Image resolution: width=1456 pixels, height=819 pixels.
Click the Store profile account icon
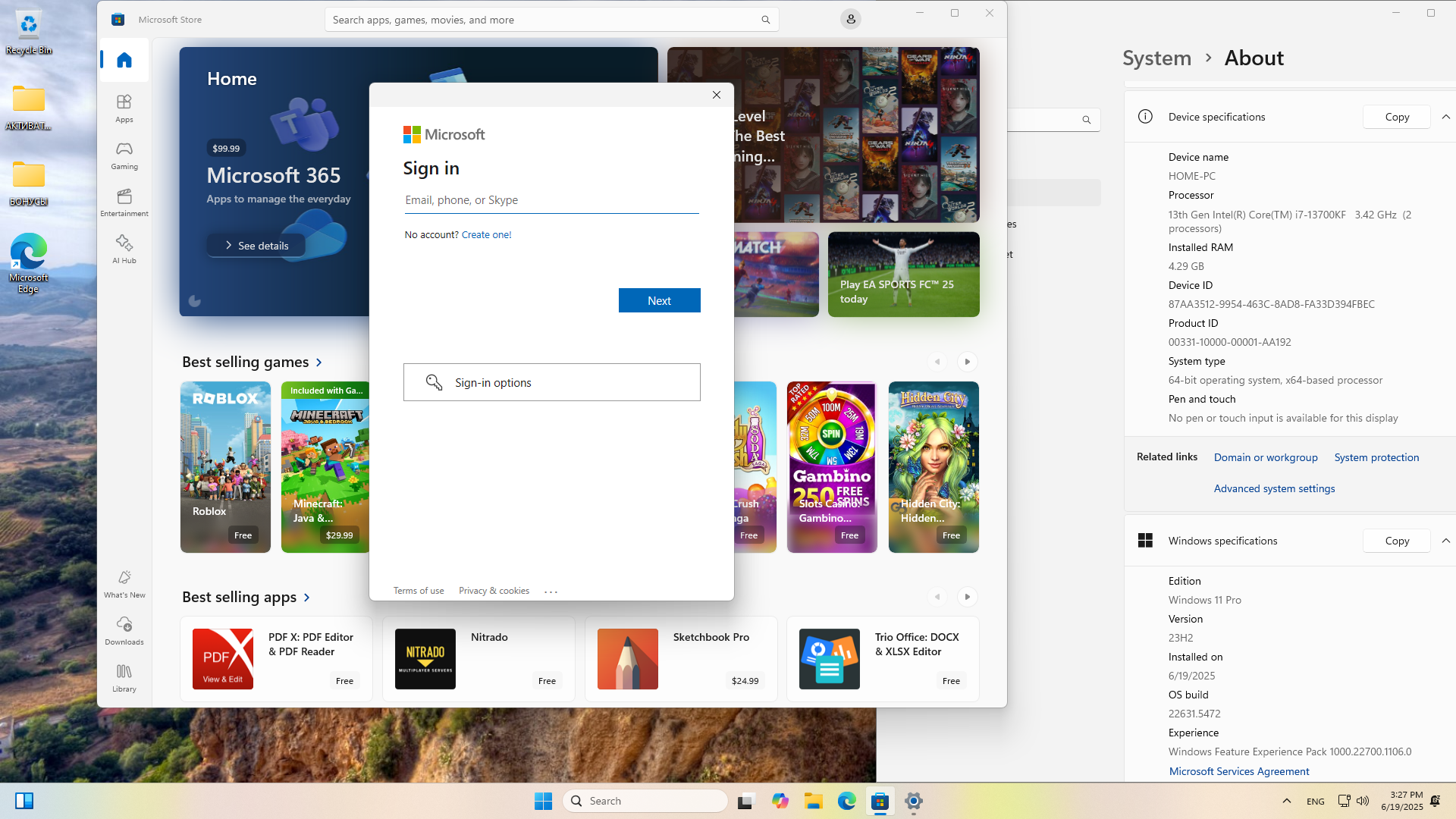click(851, 20)
